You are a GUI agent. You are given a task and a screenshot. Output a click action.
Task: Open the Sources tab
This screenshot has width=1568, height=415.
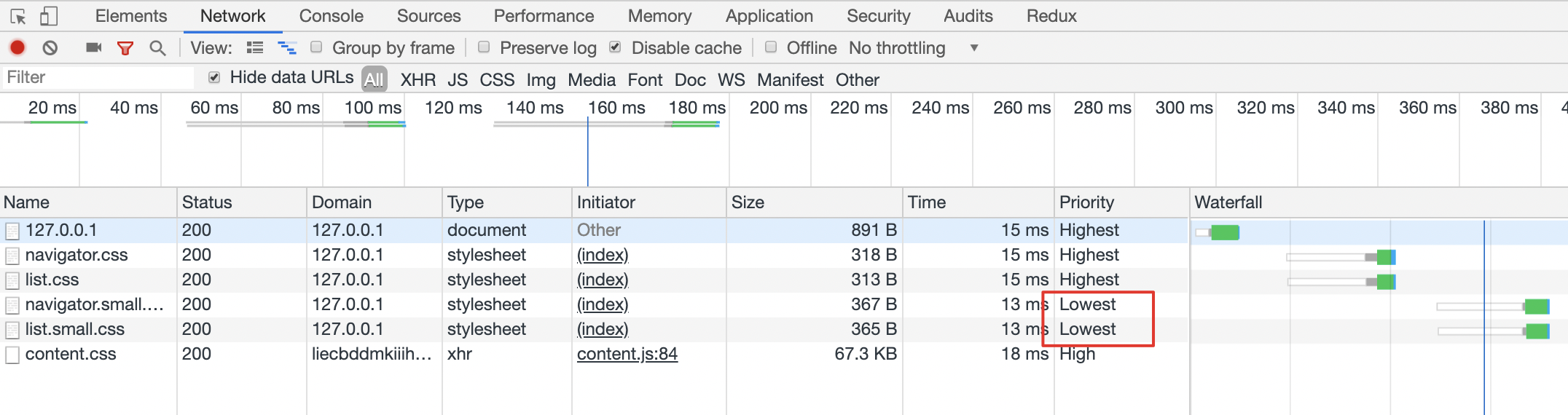[429, 16]
